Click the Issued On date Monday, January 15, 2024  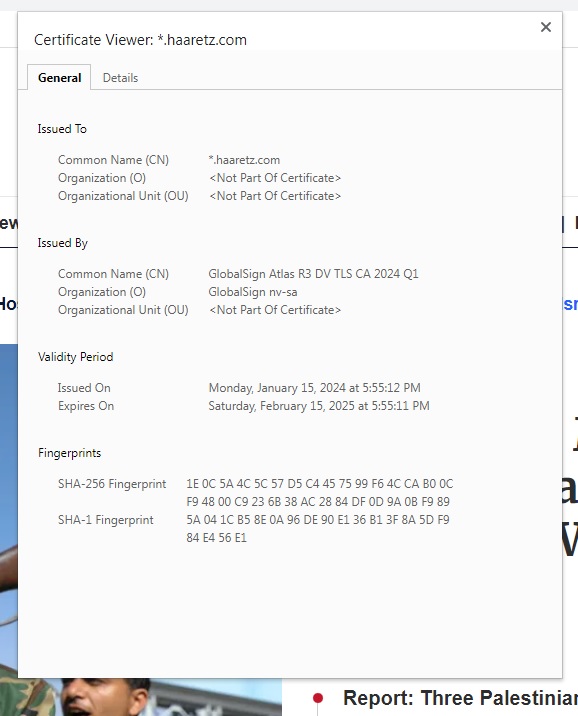point(315,388)
